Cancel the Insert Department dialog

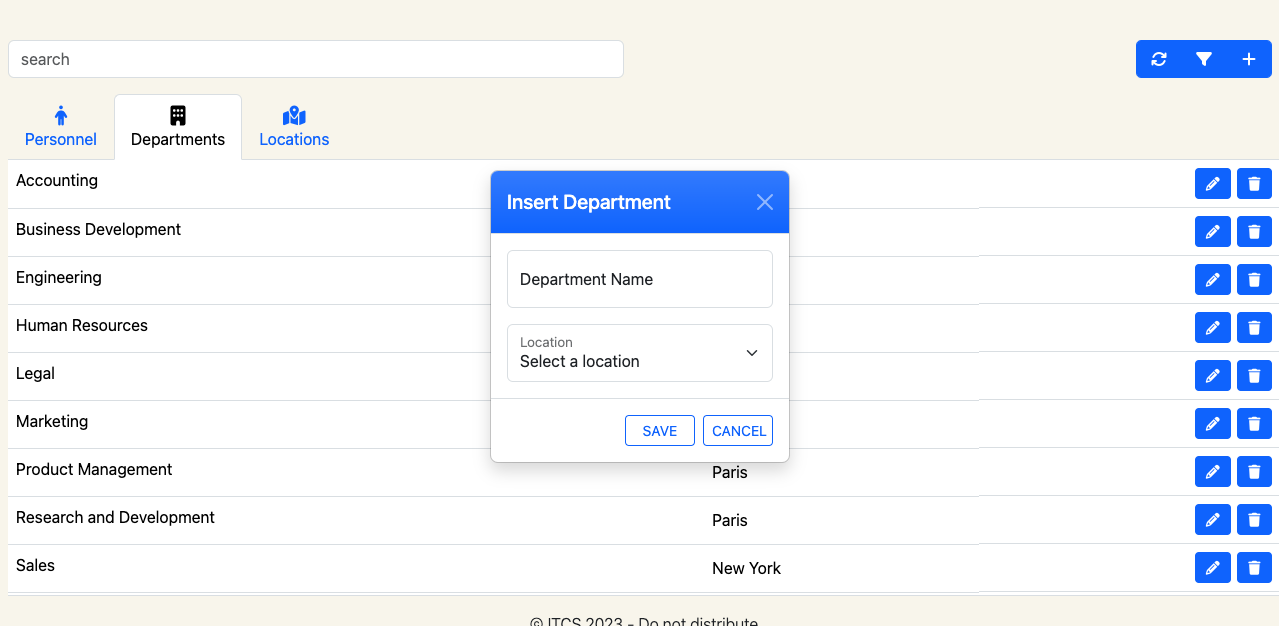coord(737,430)
